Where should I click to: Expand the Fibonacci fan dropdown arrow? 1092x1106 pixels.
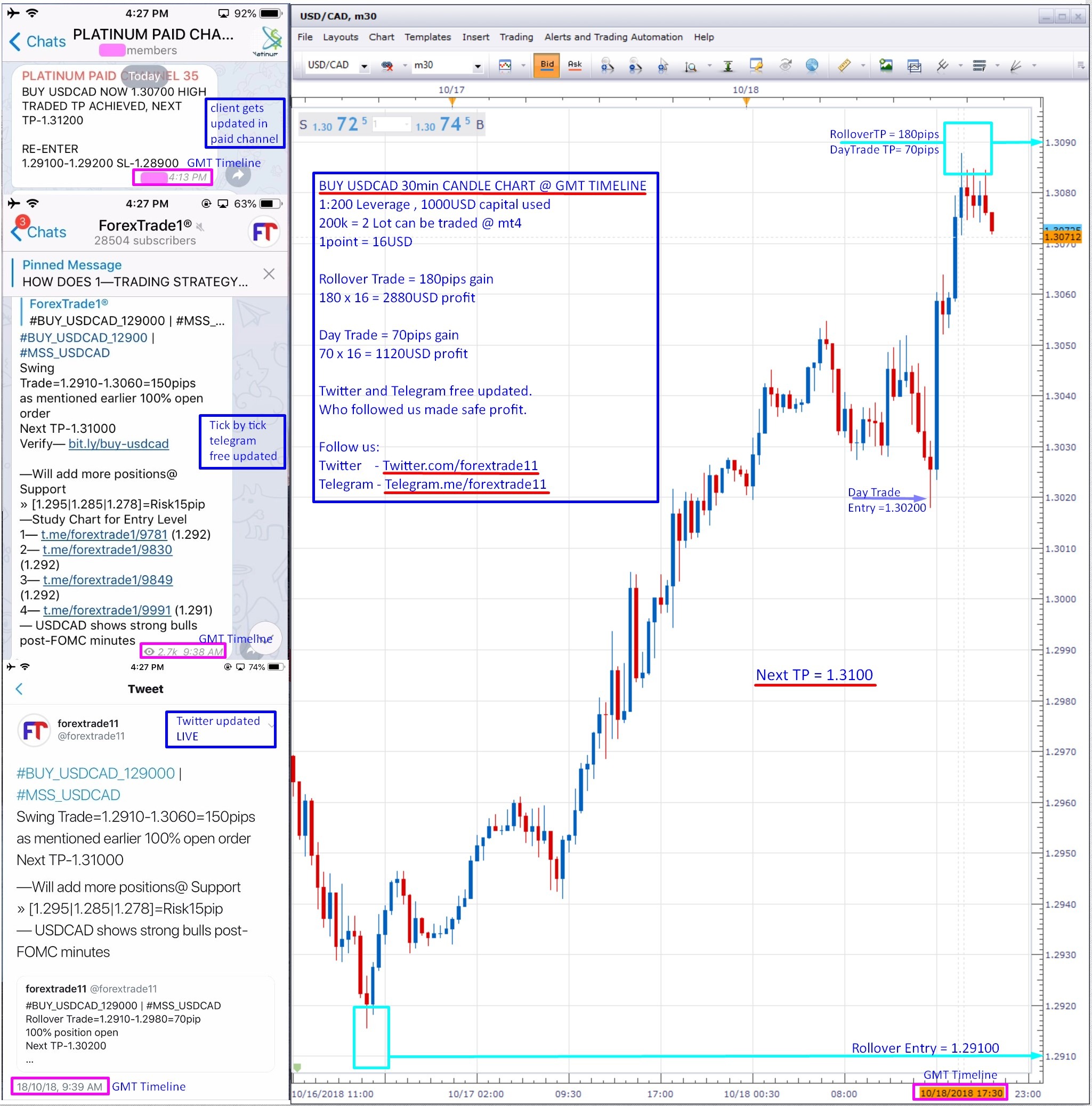pyautogui.click(x=1034, y=66)
